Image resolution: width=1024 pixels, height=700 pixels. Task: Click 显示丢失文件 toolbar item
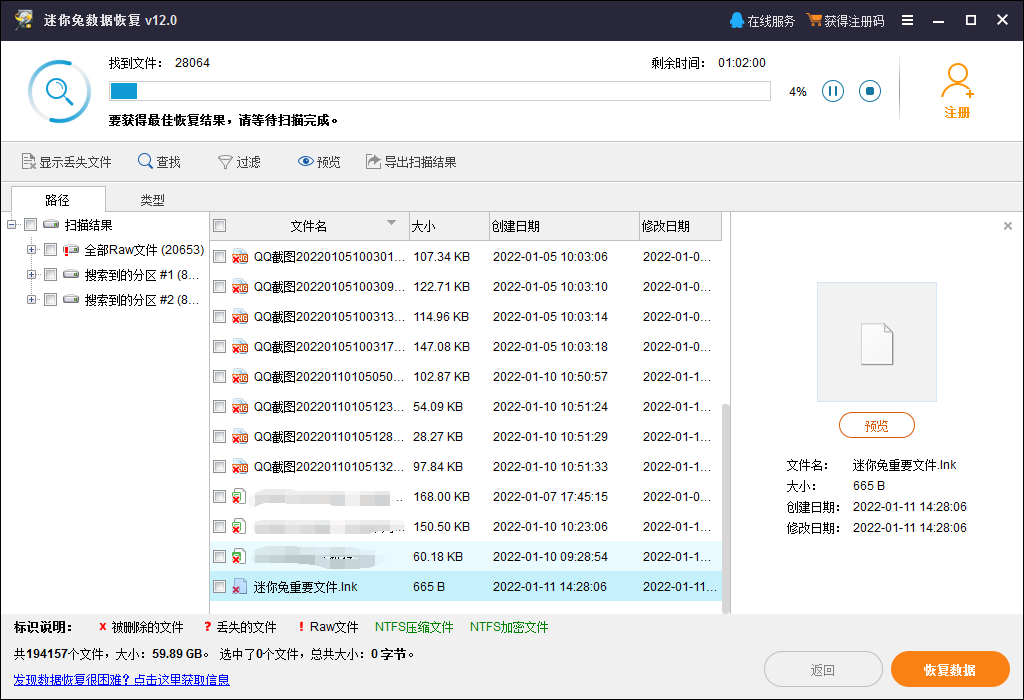point(67,161)
